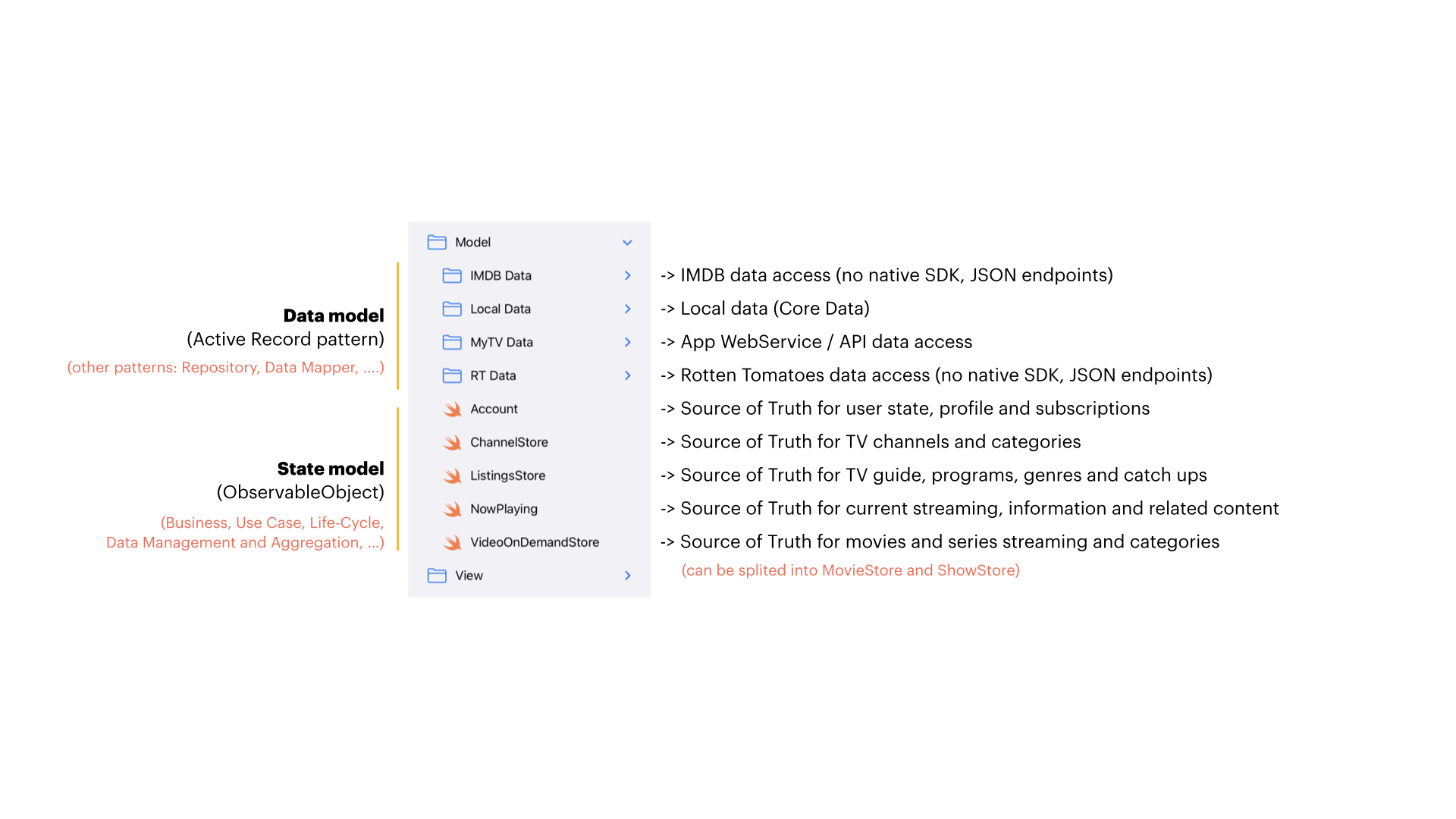This screenshot has width=1456, height=819.
Task: Click the Account Swift file icon
Action: click(x=453, y=409)
